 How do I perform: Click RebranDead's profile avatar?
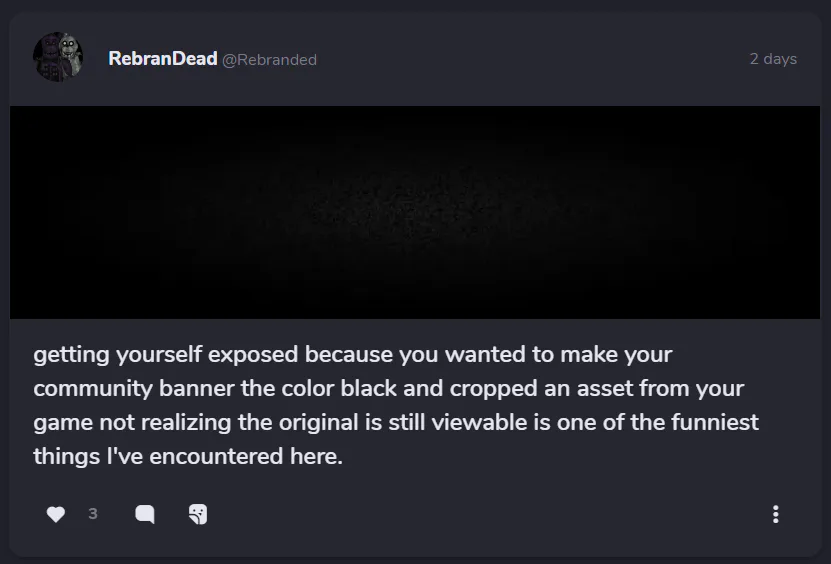pos(58,57)
